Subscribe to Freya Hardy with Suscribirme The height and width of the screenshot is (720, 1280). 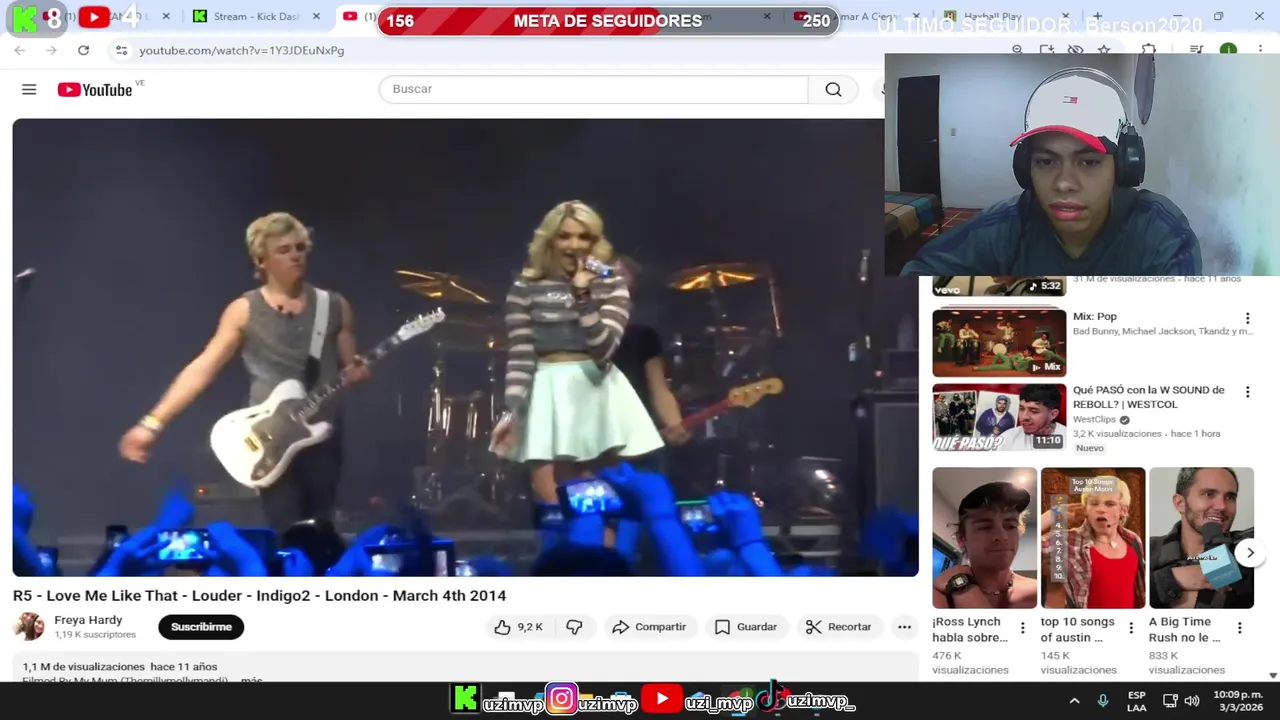(x=201, y=627)
